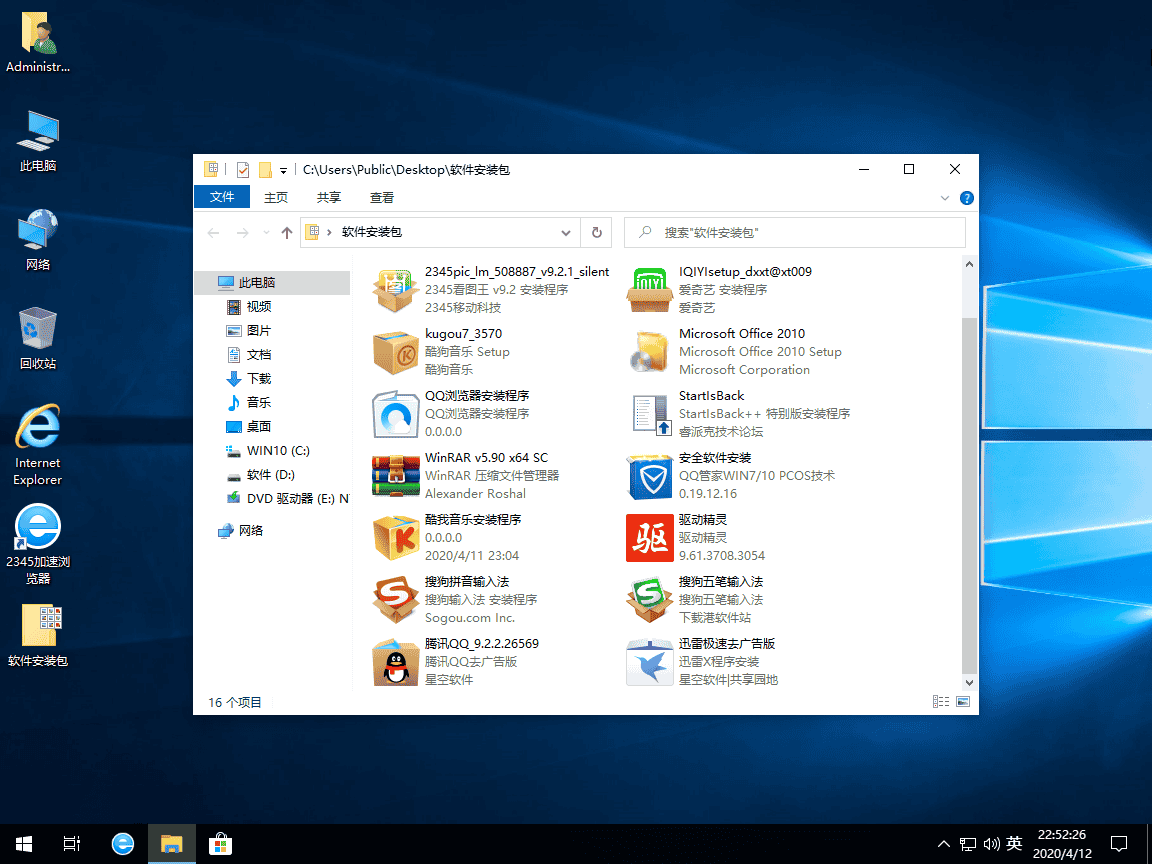1152x864 pixels.
Task: Launch Internet Explorer from desktop
Action: point(38,445)
